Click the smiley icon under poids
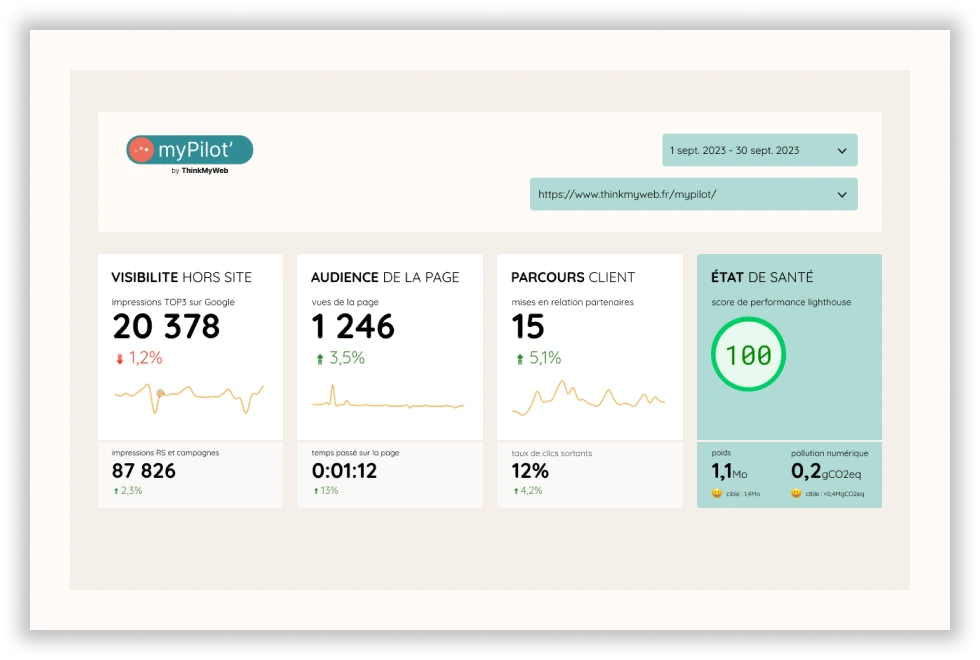The height and width of the screenshot is (660, 980). point(716,493)
